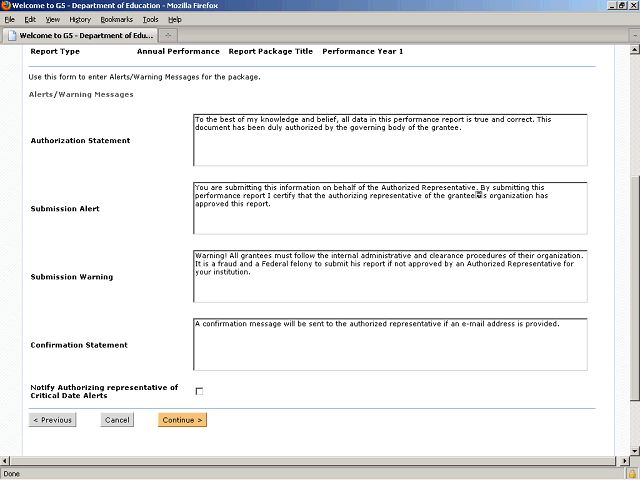640x480 pixels.
Task: Open the History menu
Action: (x=80, y=20)
